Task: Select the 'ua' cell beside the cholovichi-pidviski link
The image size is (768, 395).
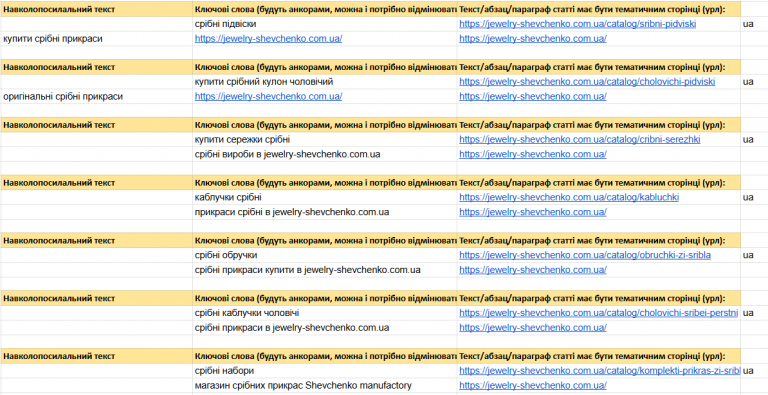Action: (x=754, y=82)
